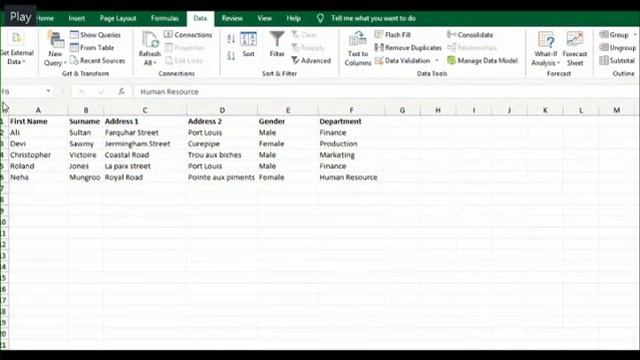The height and width of the screenshot is (360, 640).
Task: Launch Text to Columns
Action: pyautogui.click(x=358, y=49)
